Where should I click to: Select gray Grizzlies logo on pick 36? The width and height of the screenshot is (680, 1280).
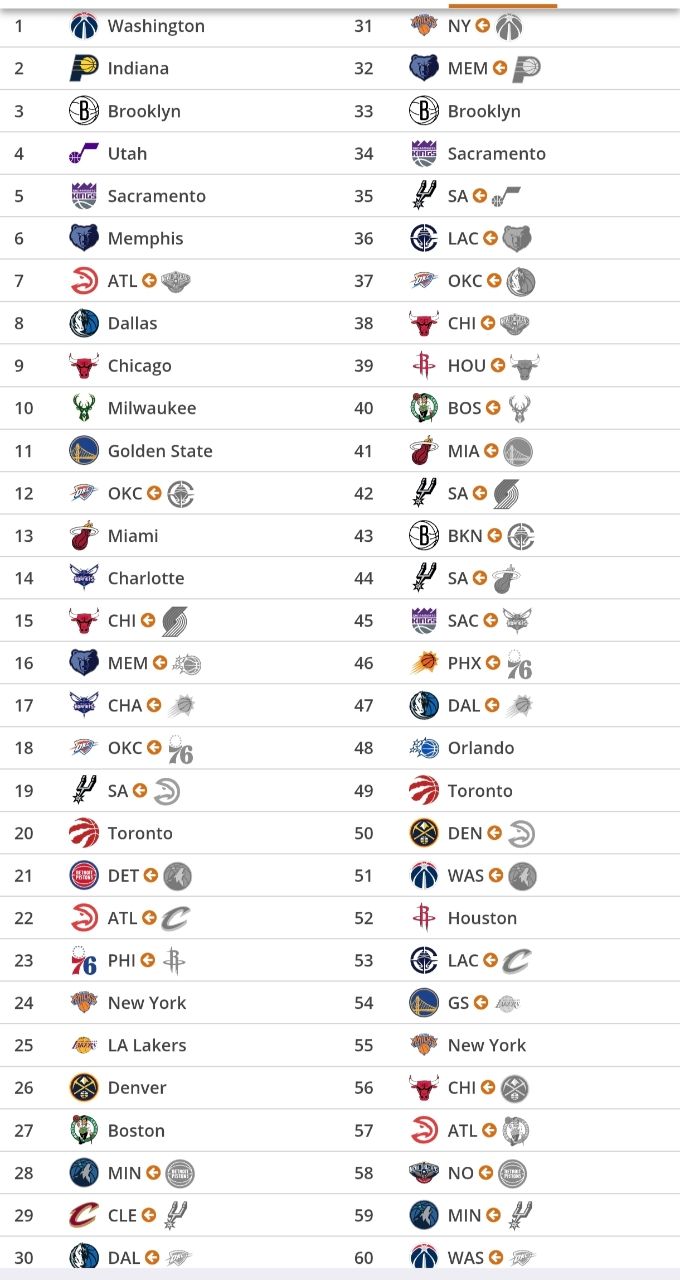coord(517,238)
